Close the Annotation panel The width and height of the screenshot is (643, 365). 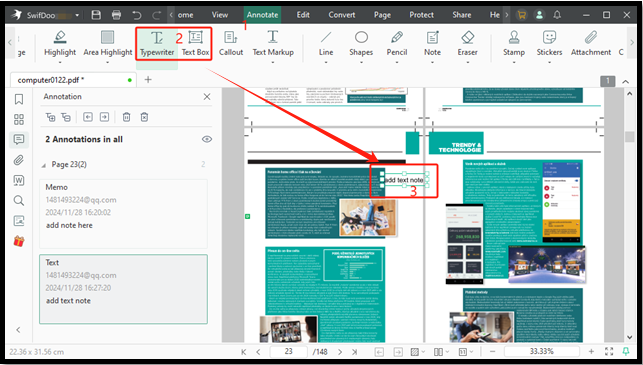[x=207, y=97]
